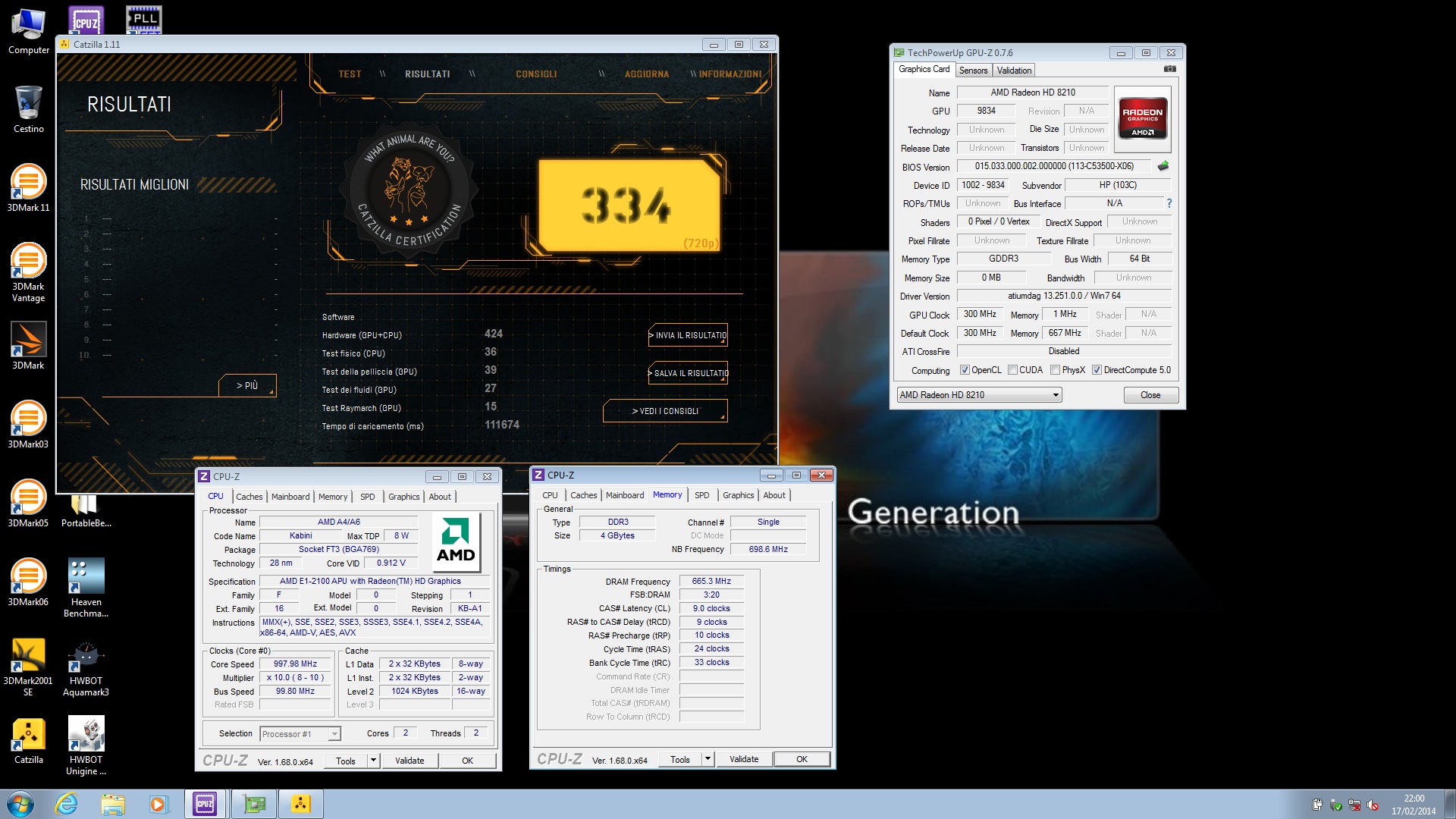Click SALVA IL RISULTATO button
This screenshot has width=1456, height=819.
click(688, 373)
